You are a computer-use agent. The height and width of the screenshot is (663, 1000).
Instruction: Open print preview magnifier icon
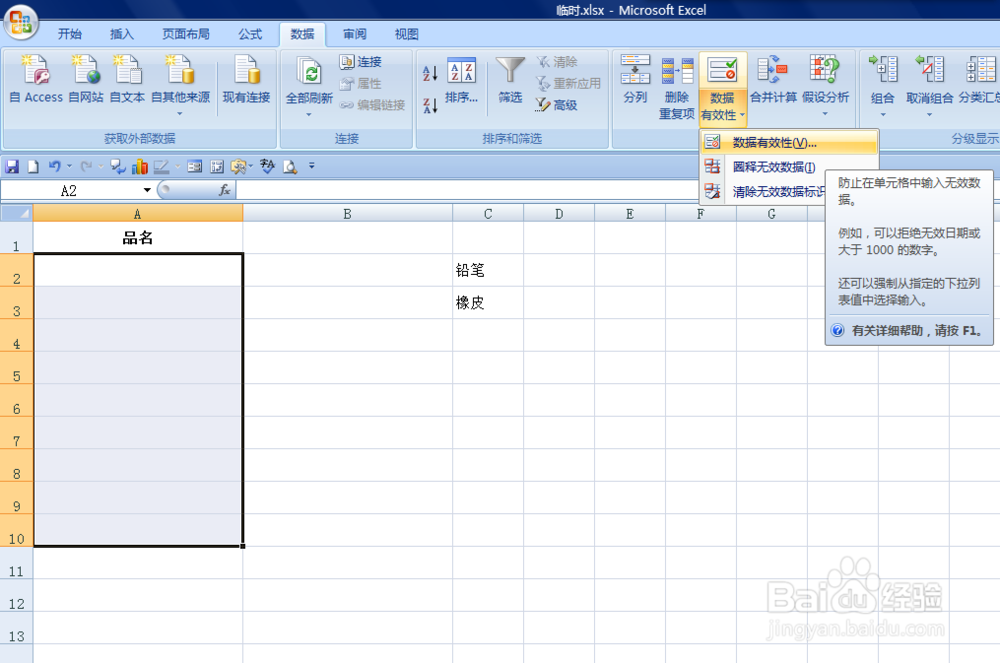[290, 167]
